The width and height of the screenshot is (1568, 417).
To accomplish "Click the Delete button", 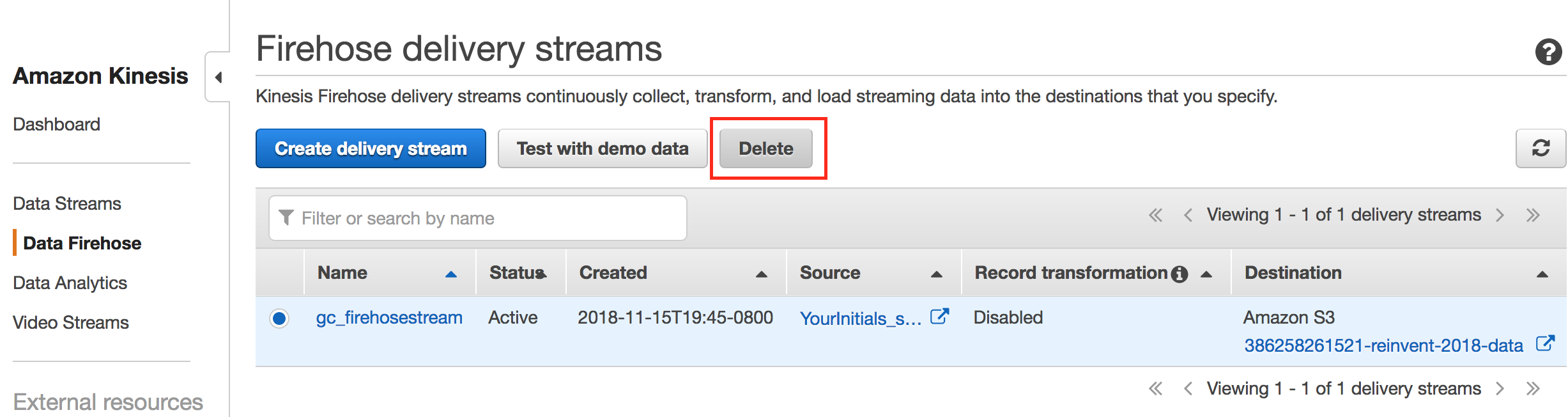I will [766, 148].
